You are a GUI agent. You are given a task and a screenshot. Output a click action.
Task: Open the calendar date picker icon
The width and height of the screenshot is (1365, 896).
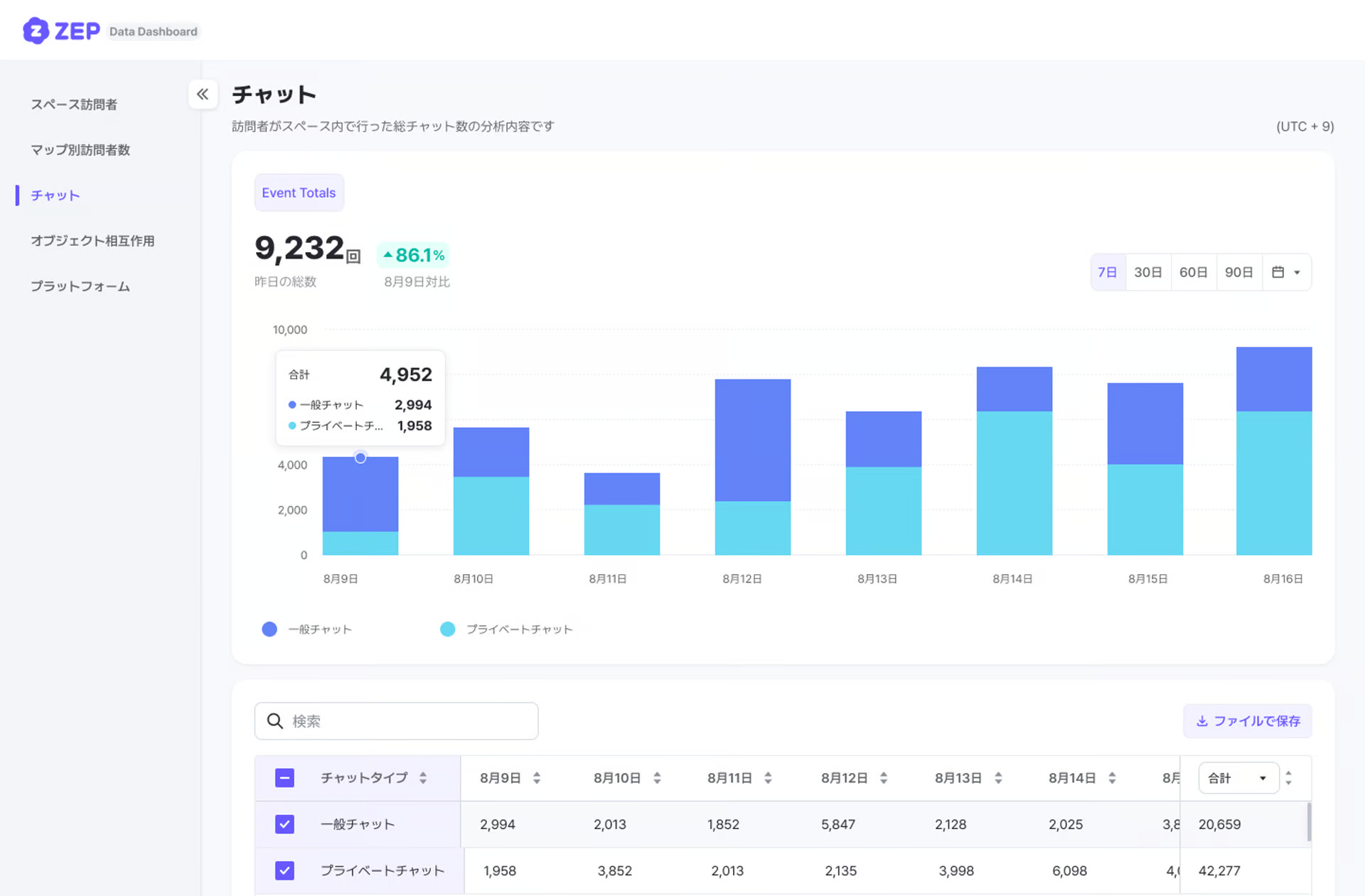tap(1278, 272)
